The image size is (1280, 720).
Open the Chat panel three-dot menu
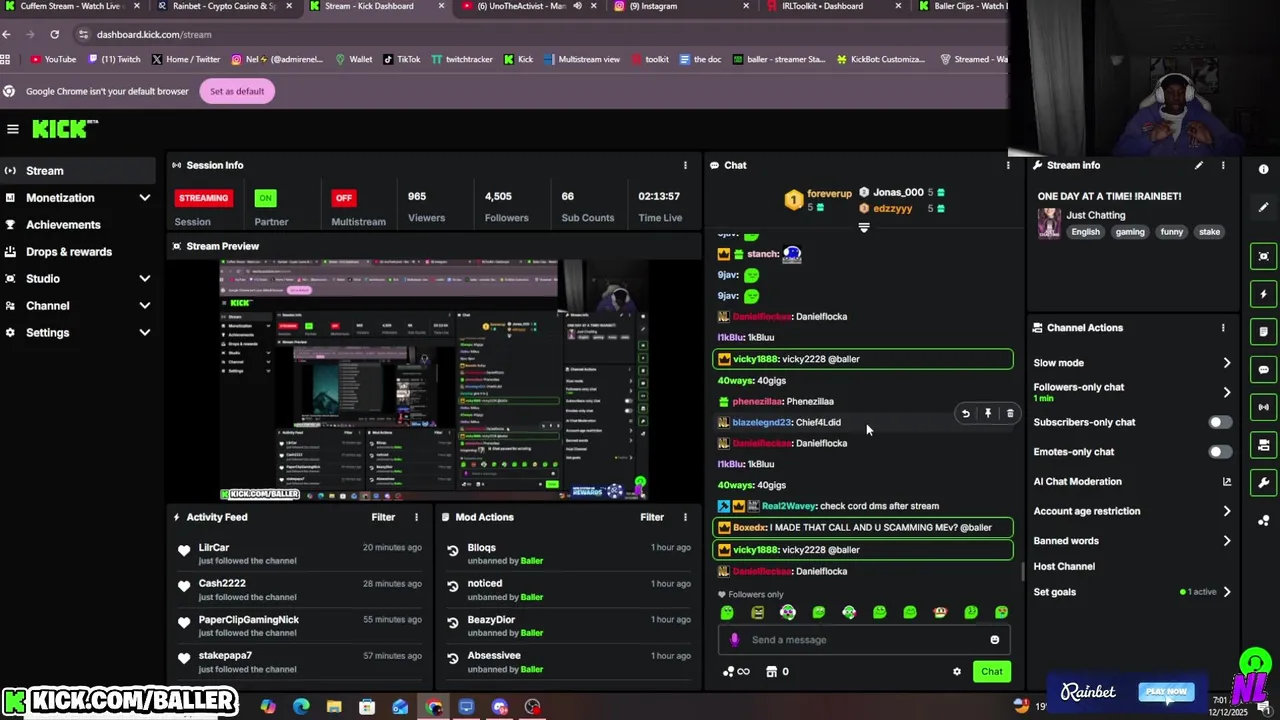(1008, 165)
